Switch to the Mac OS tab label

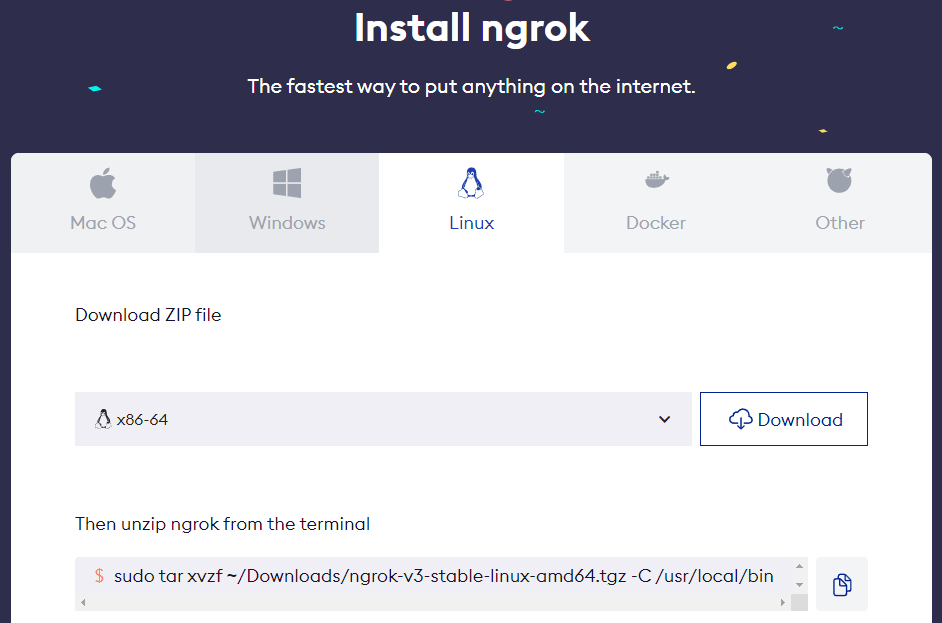coord(103,223)
